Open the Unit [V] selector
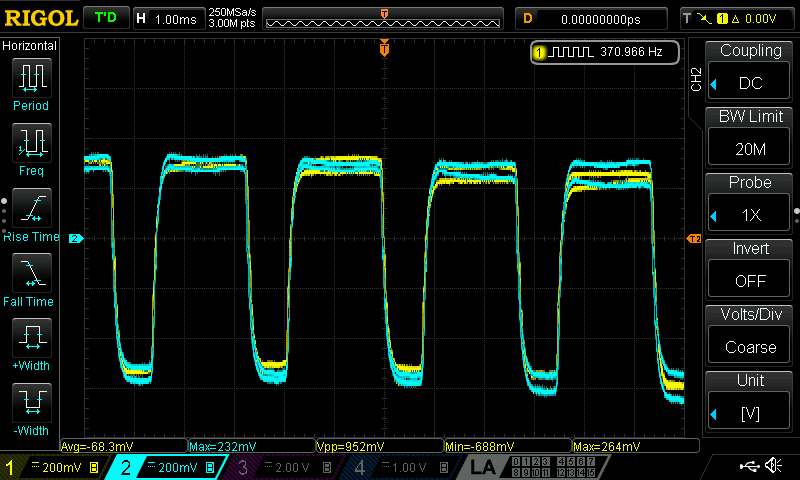Screen dimensions: 800x480 coord(749,400)
